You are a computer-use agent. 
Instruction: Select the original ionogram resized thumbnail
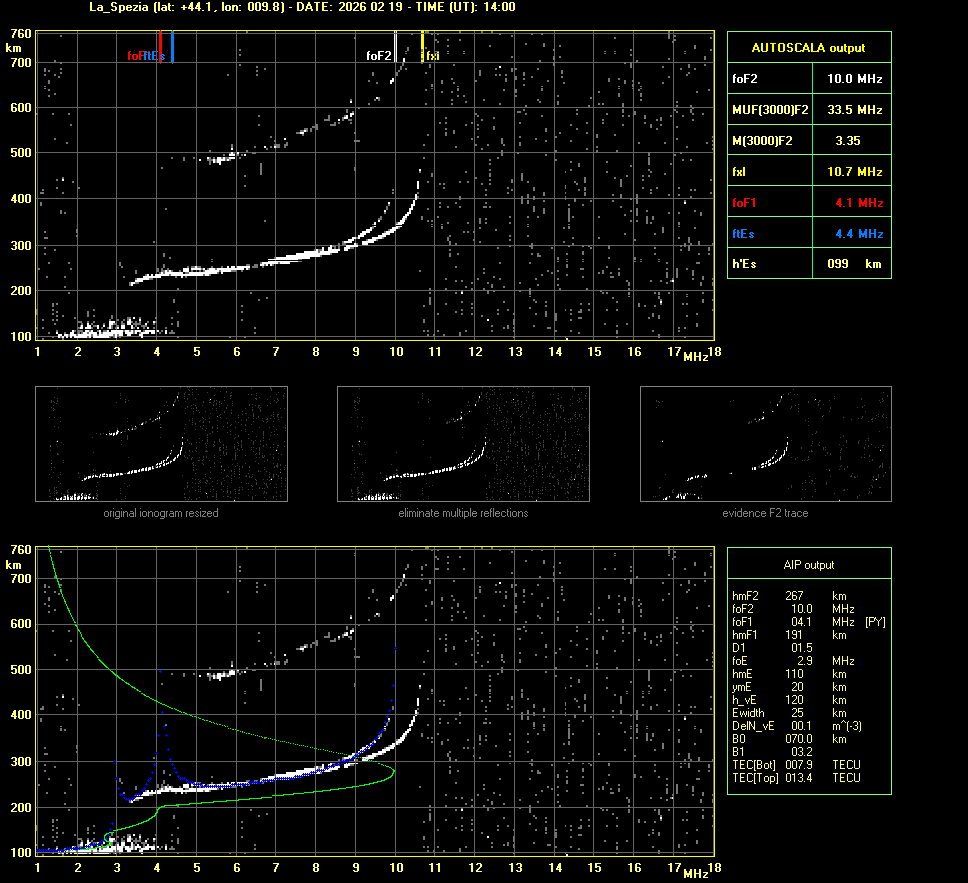(x=161, y=444)
